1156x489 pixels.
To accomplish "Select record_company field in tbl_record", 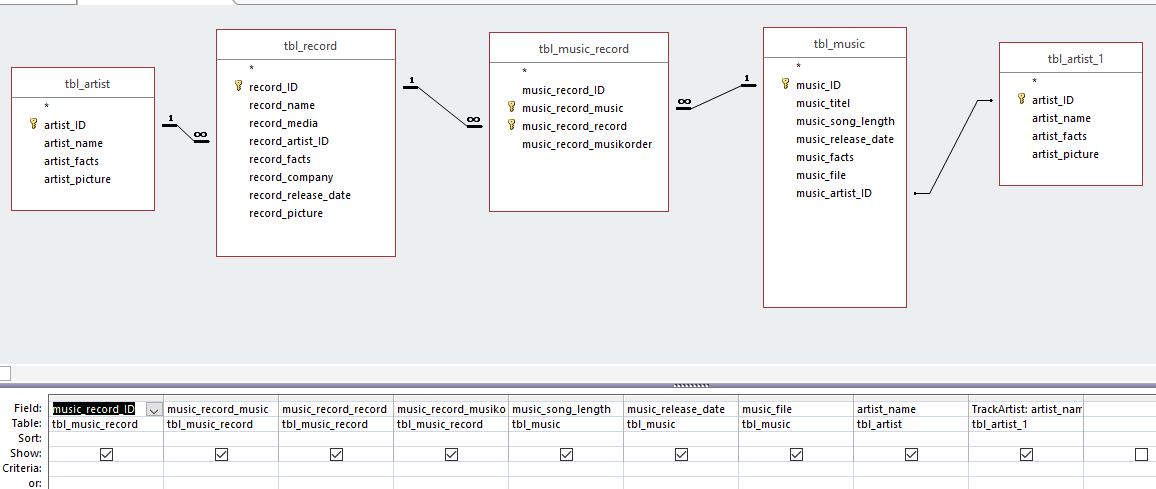I will pos(290,177).
